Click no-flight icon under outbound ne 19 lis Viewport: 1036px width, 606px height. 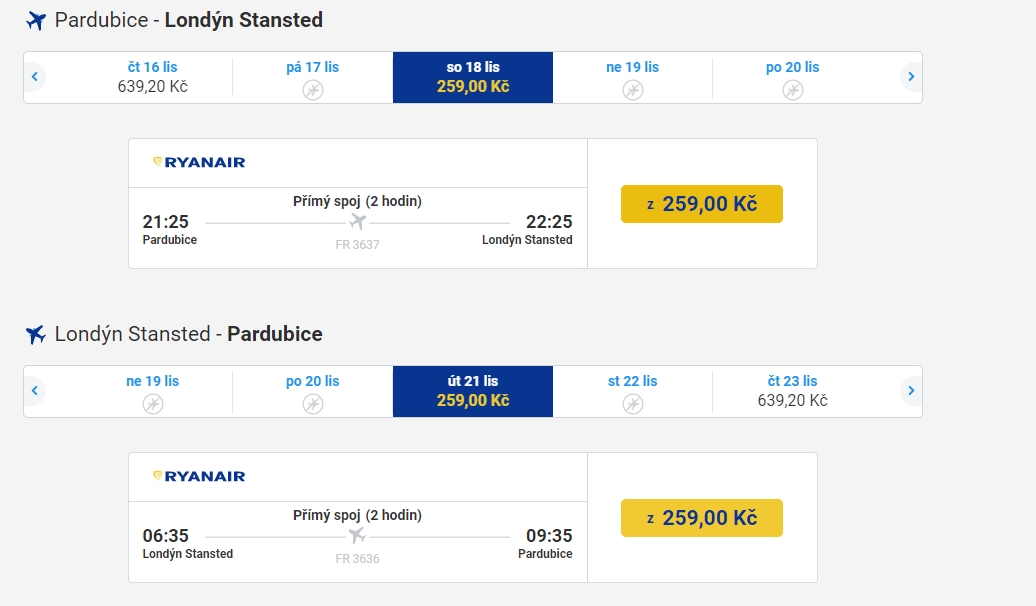633,90
